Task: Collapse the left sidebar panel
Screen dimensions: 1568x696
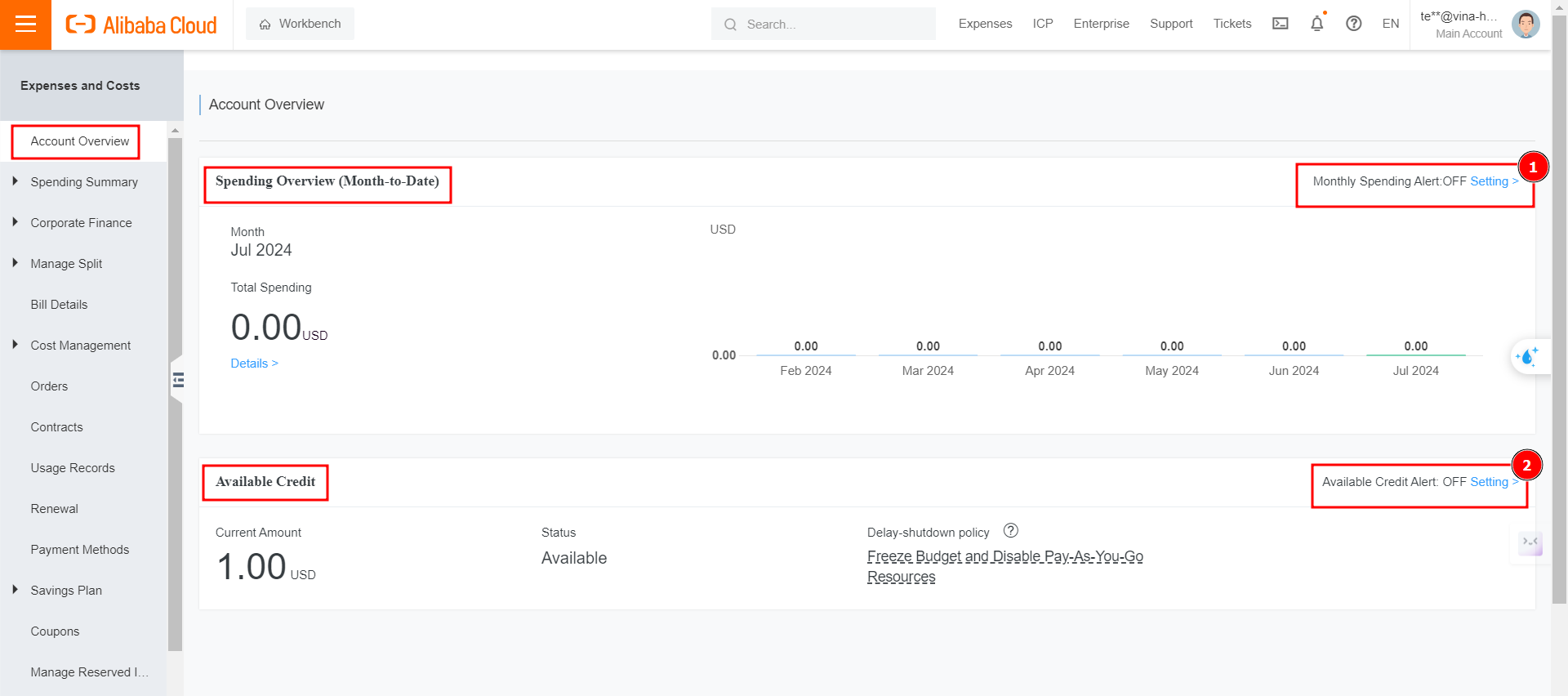Action: click(178, 380)
